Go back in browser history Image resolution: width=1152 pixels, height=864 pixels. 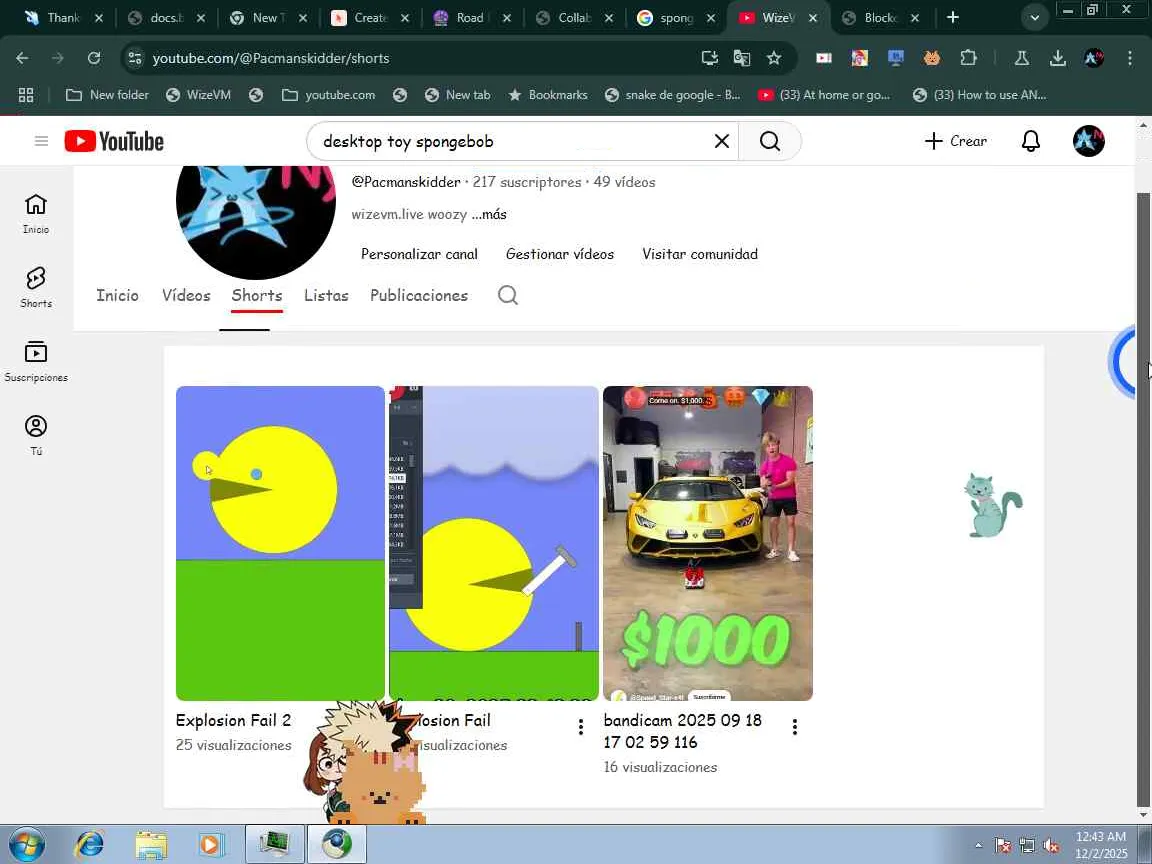(x=22, y=58)
